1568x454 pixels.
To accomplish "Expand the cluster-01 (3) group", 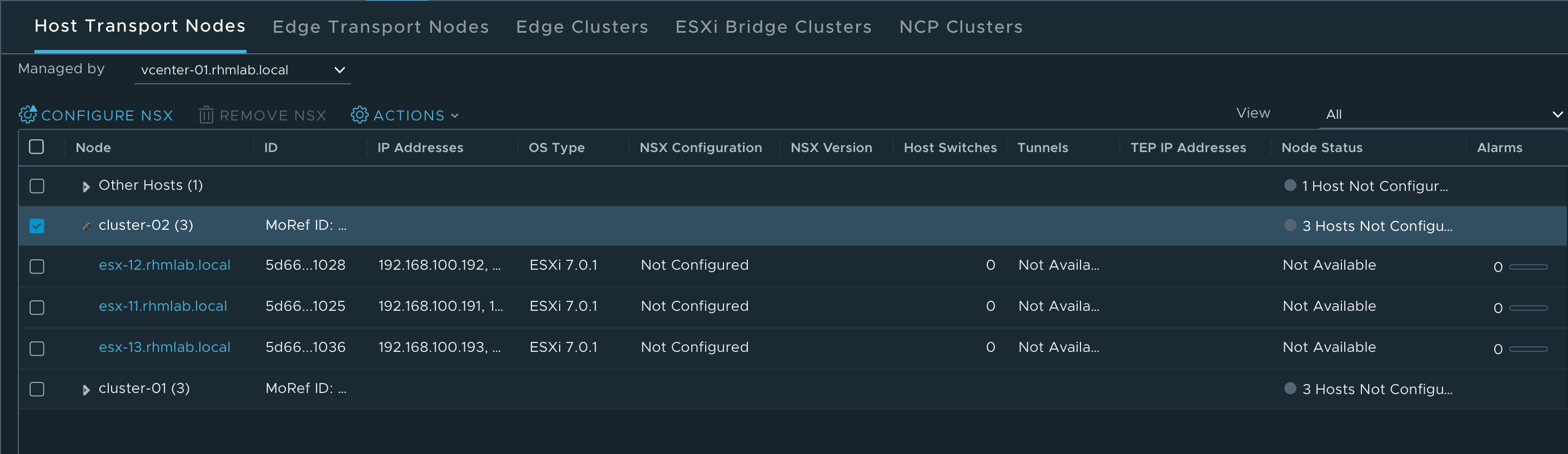I will click(86, 390).
